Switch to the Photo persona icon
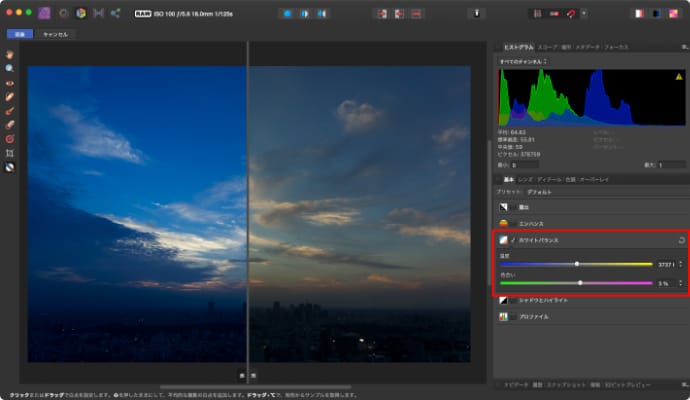 (43, 13)
